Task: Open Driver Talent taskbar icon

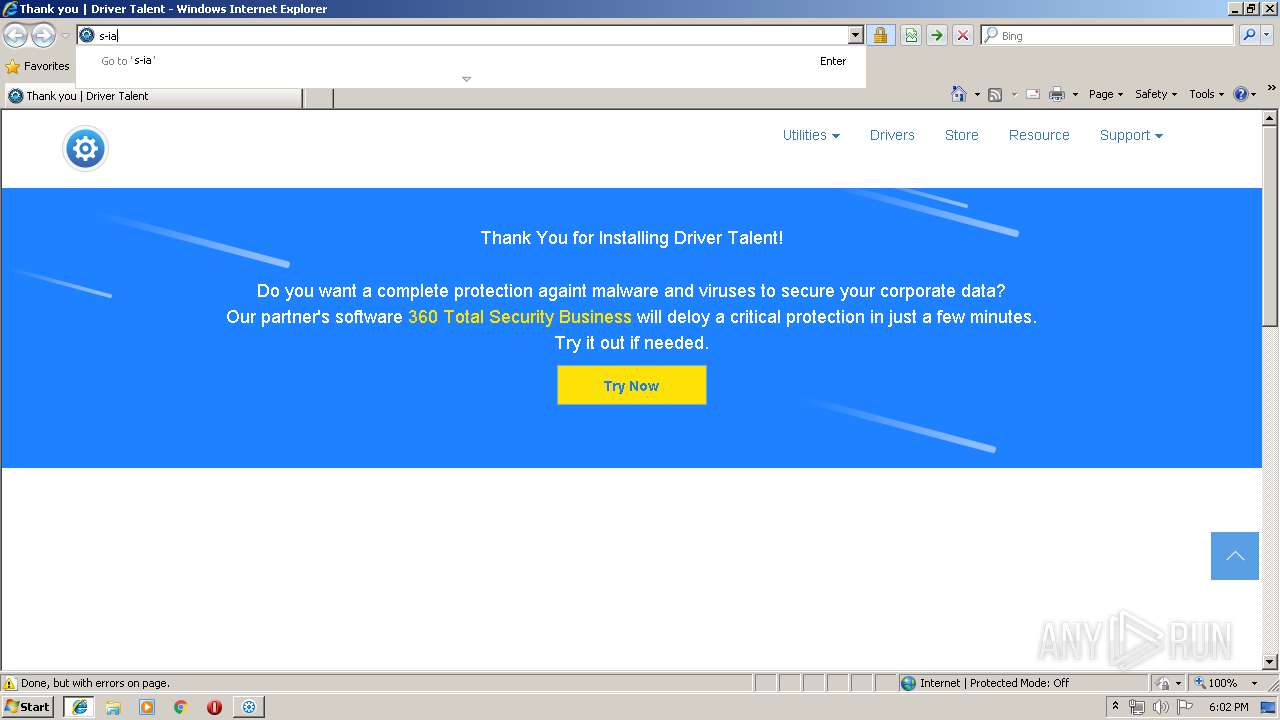Action: 249,707
